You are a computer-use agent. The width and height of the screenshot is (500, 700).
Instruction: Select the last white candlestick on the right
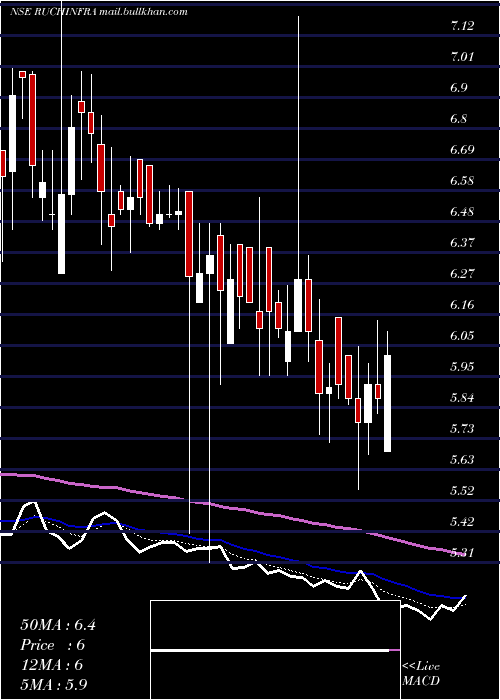coord(388,404)
